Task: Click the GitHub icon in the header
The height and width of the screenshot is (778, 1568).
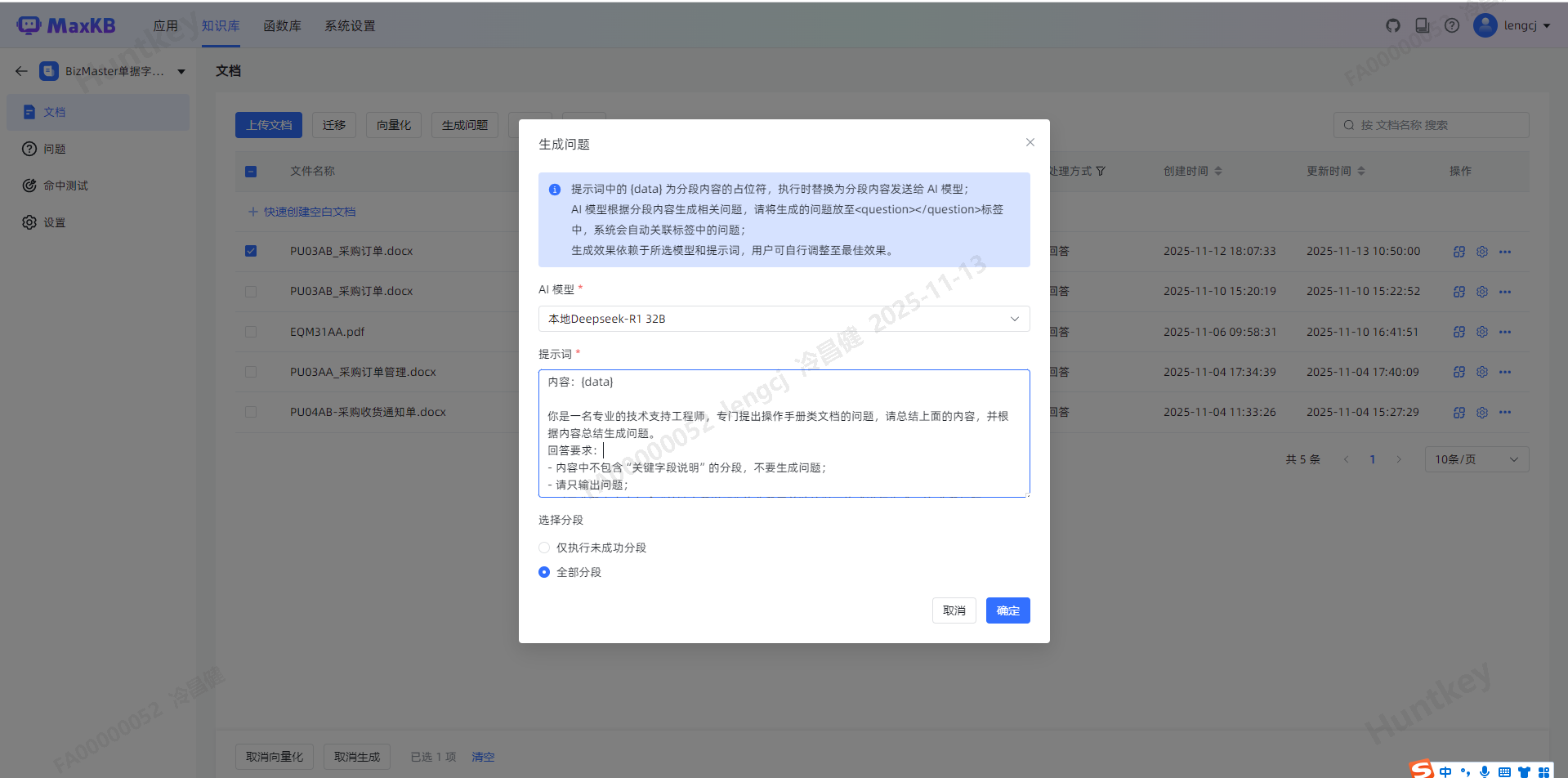Action: pyautogui.click(x=1393, y=25)
